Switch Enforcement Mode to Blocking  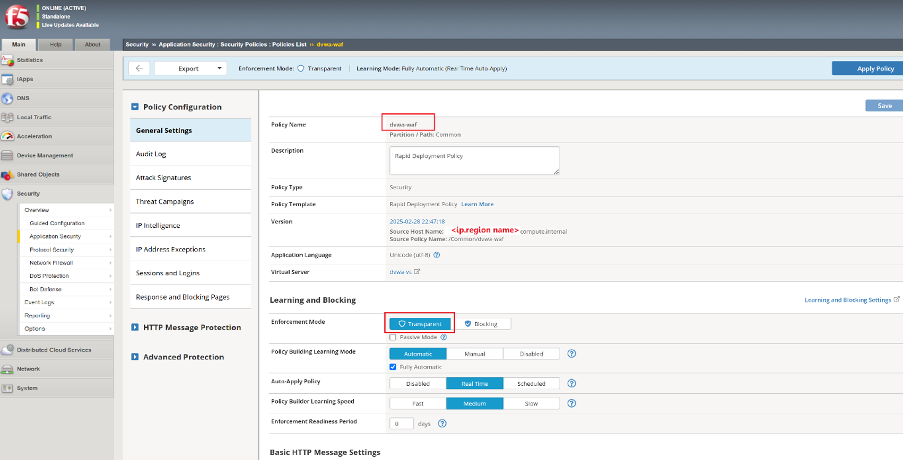coord(483,324)
